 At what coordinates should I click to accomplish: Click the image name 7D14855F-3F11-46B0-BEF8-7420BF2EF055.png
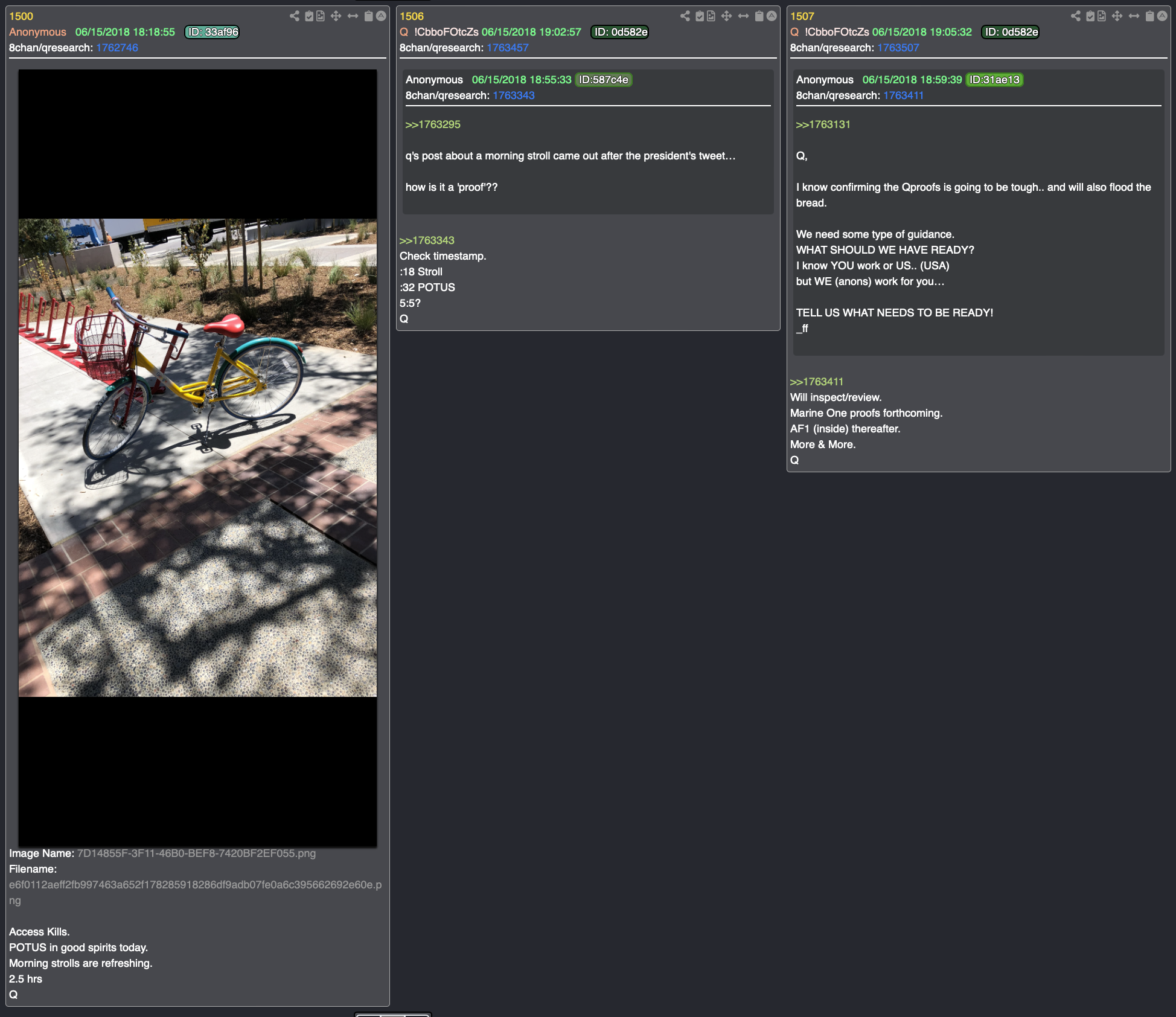196,853
